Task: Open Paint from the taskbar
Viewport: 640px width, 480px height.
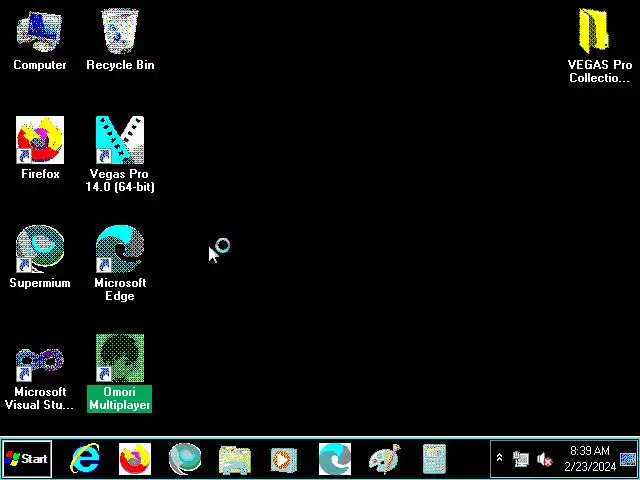Action: tap(384, 459)
